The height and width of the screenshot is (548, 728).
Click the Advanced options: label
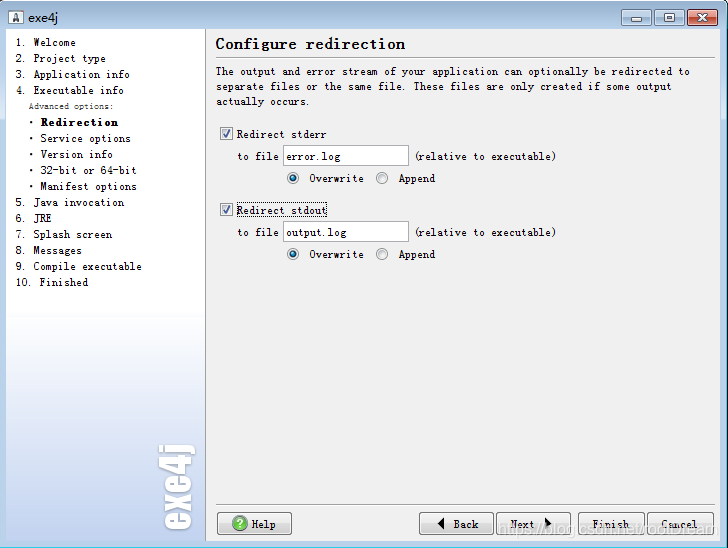pyautogui.click(x=71, y=106)
